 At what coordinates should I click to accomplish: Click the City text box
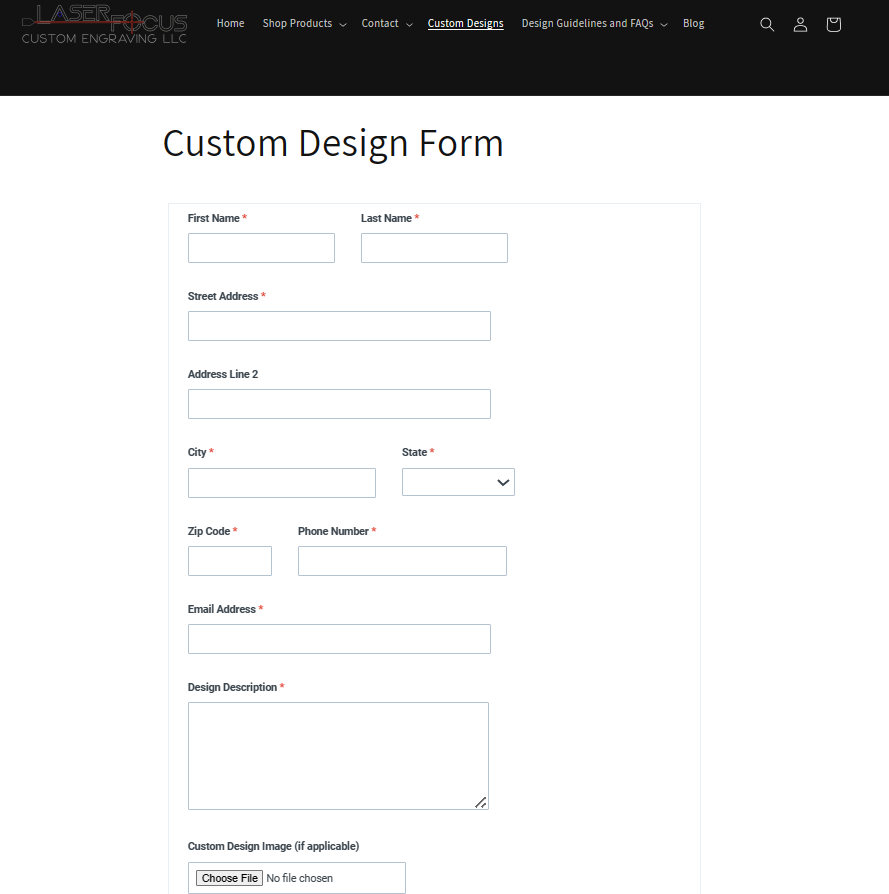[x=281, y=483]
